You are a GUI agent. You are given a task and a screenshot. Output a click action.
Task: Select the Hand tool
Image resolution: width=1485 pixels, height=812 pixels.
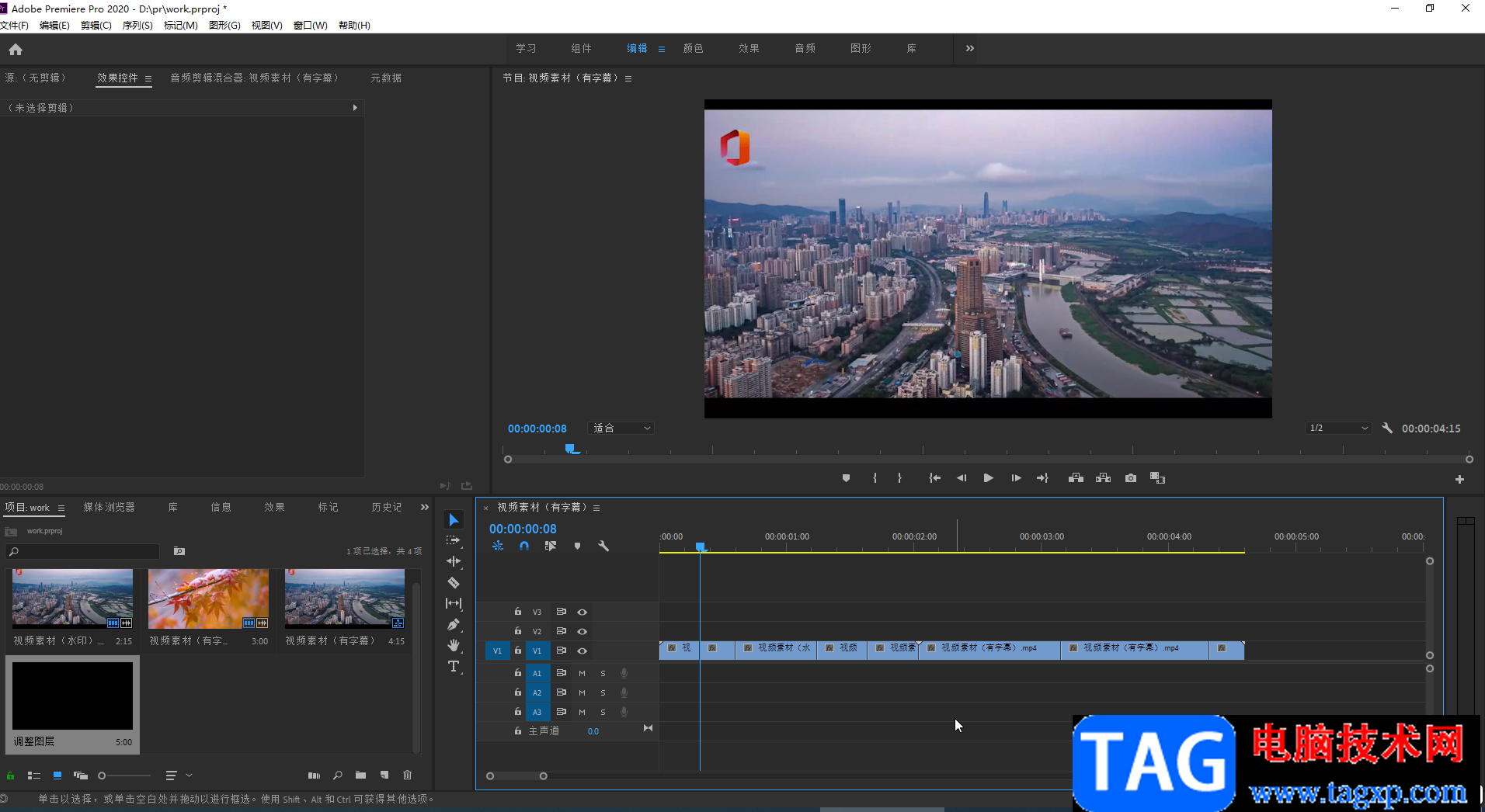tap(454, 645)
